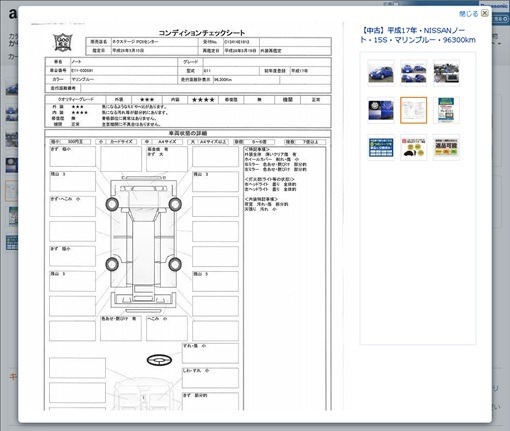This screenshot has height=431, width=510.
Task: Click the steering wheel diagram symbol in sheet
Action: [x=159, y=360]
